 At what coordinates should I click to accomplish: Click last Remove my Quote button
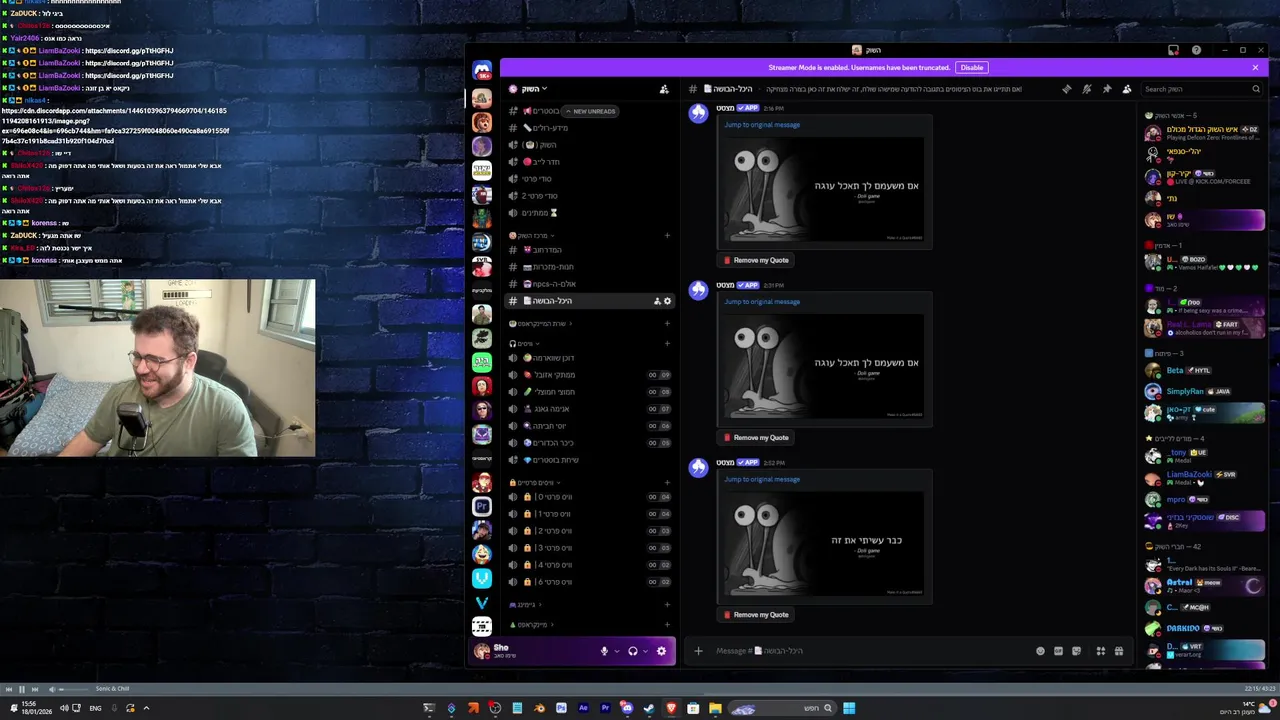756,615
